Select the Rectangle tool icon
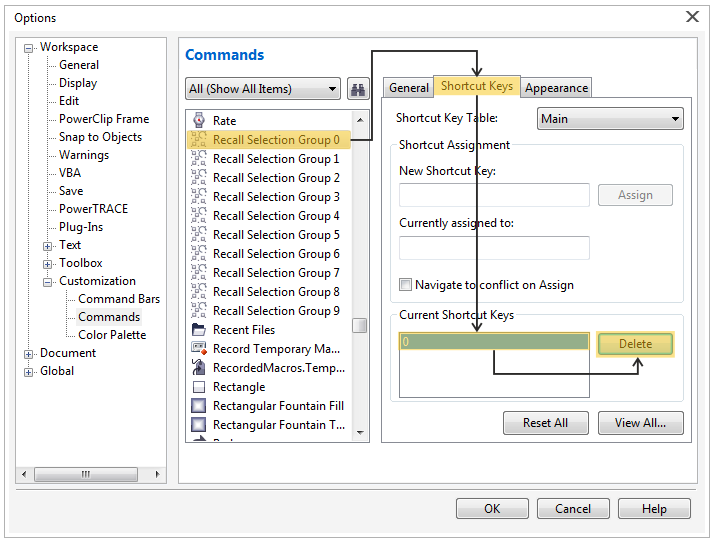This screenshot has height=545, width=716. point(199,387)
